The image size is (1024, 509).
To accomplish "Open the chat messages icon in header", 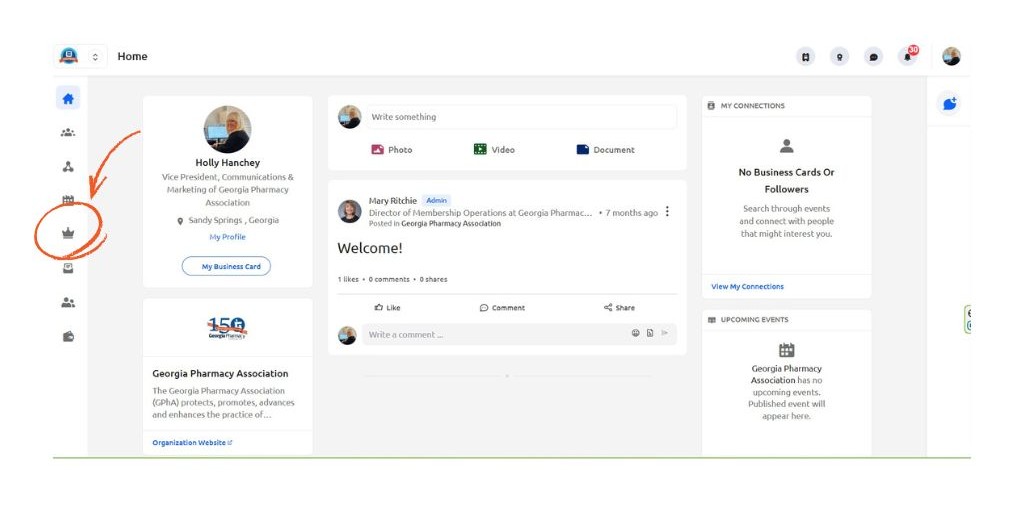I will coord(873,57).
